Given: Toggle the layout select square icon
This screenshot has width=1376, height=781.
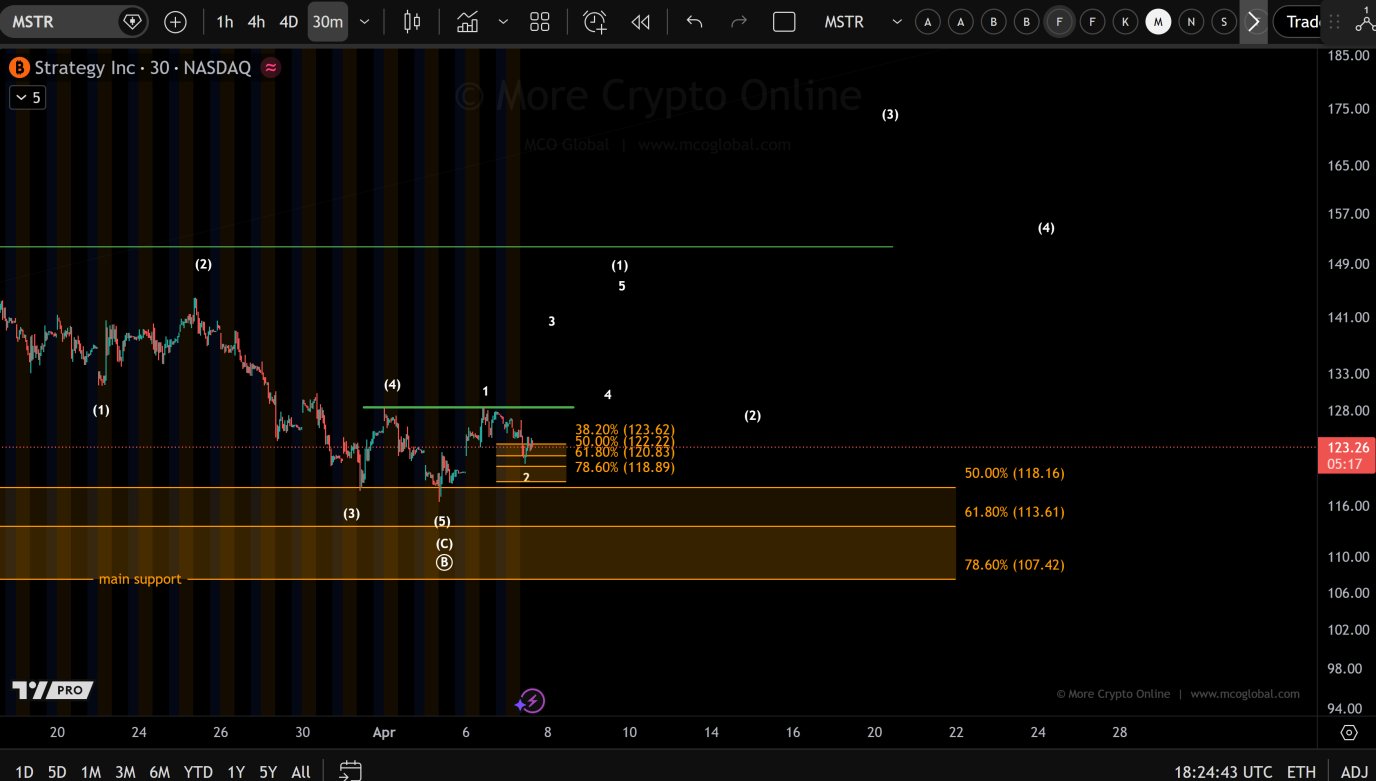Looking at the screenshot, I should tap(784, 22).
